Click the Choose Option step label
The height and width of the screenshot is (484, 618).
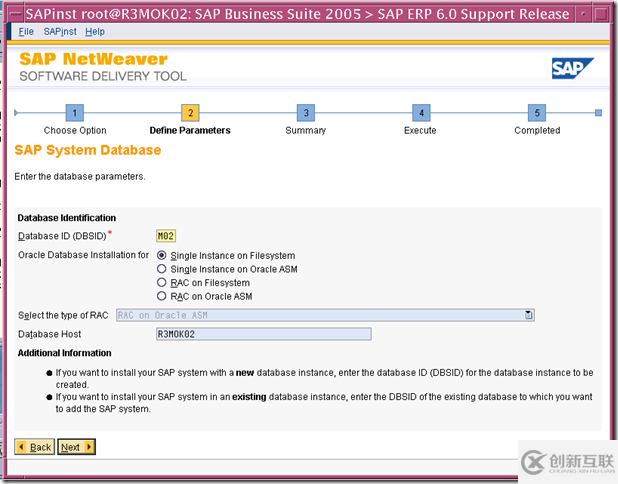tap(75, 130)
